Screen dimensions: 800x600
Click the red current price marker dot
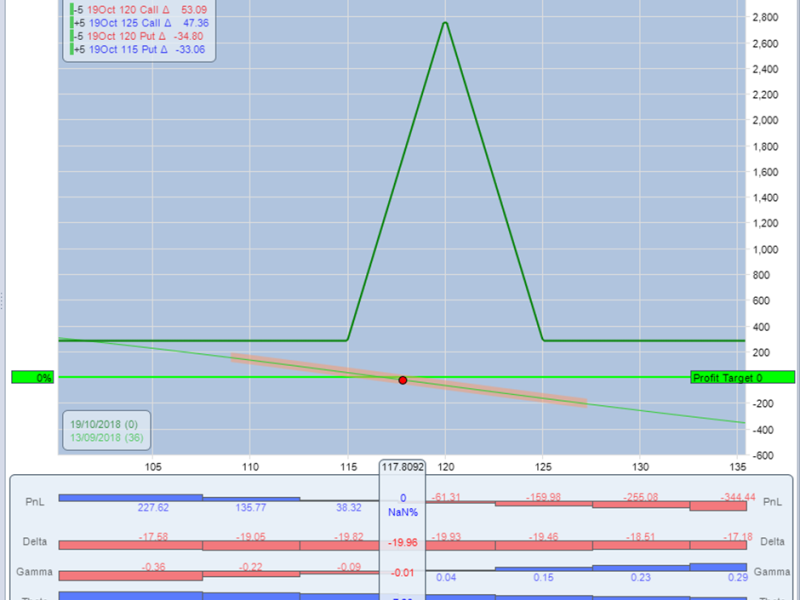[x=403, y=380]
